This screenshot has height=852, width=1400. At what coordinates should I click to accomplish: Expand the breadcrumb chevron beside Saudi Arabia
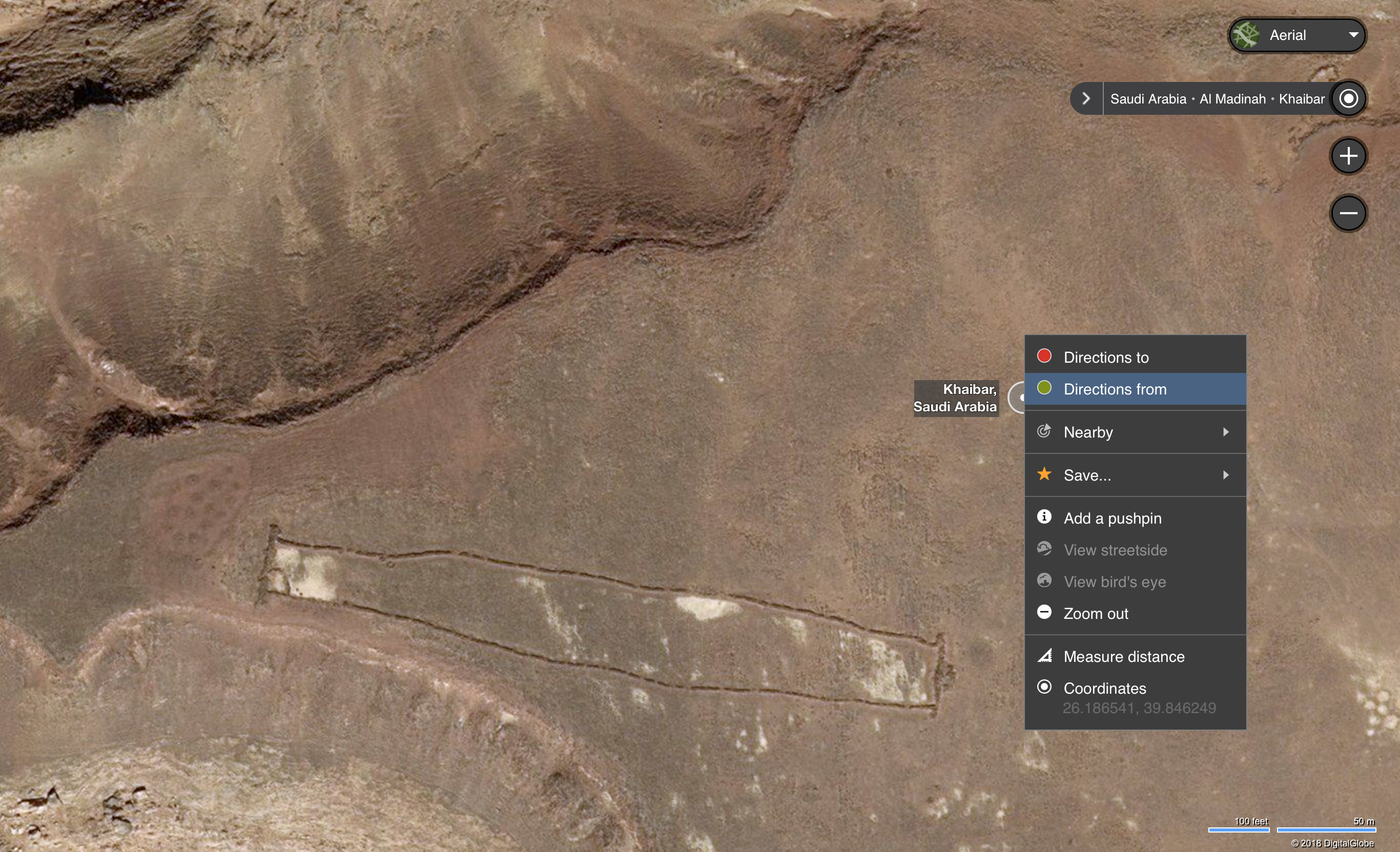coord(1086,98)
